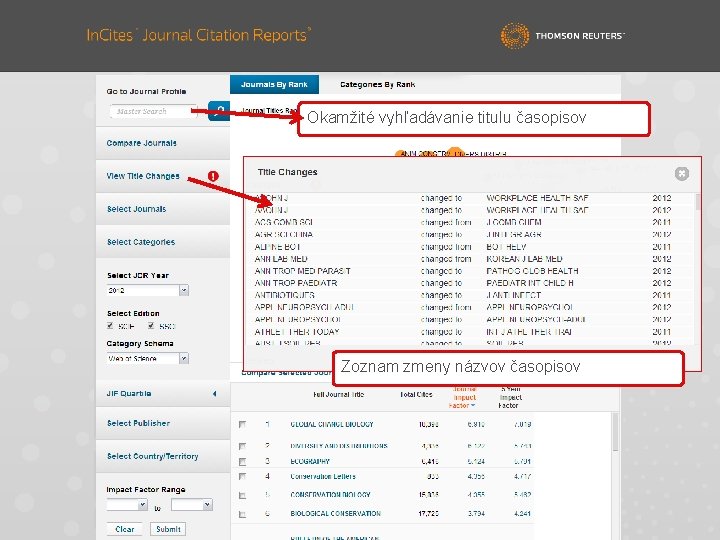The width and height of the screenshot is (720, 540).
Task: Click the 5 Year Impact Factor header
Action: coord(509,397)
